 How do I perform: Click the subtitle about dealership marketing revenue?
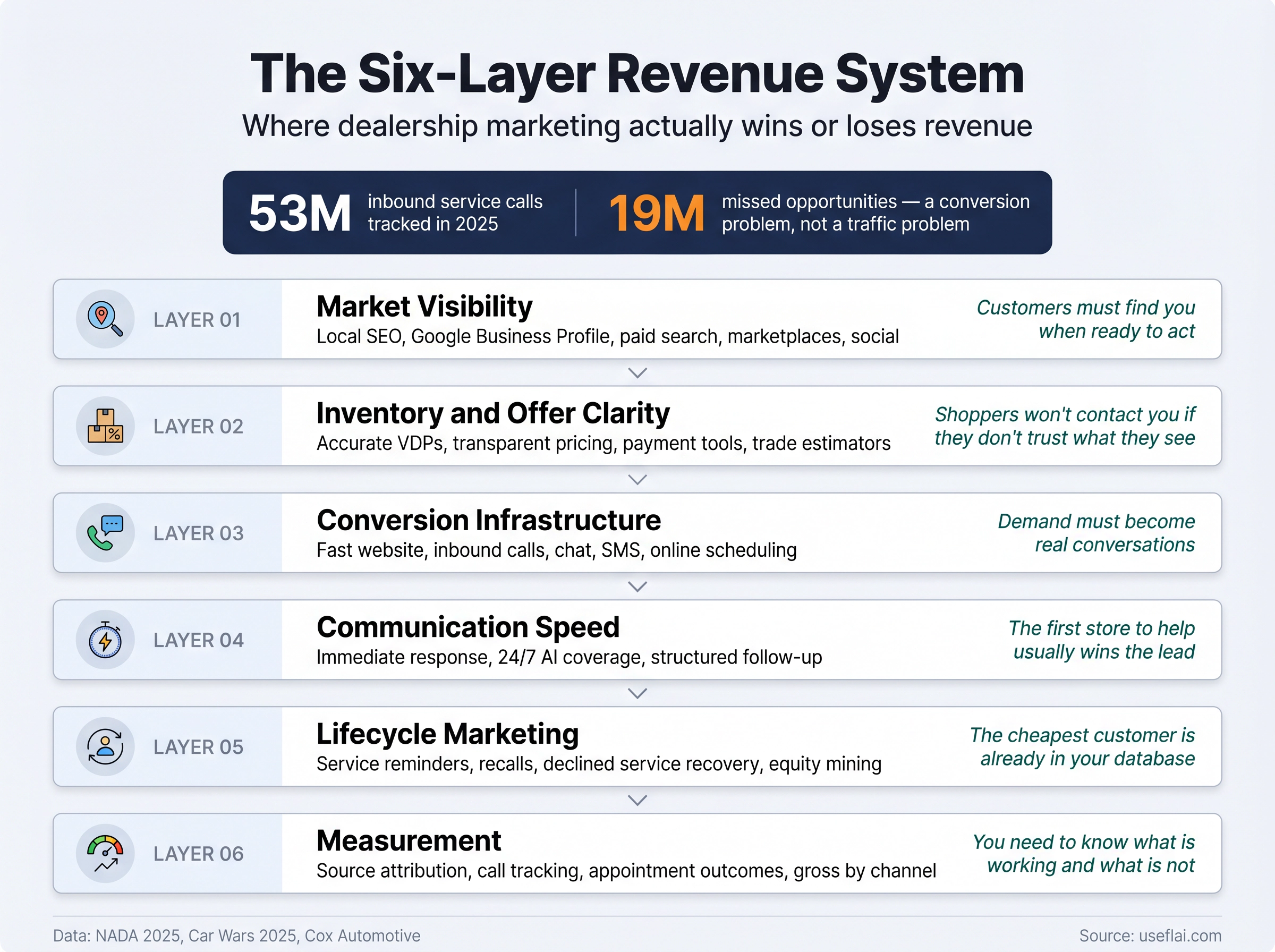click(637, 125)
